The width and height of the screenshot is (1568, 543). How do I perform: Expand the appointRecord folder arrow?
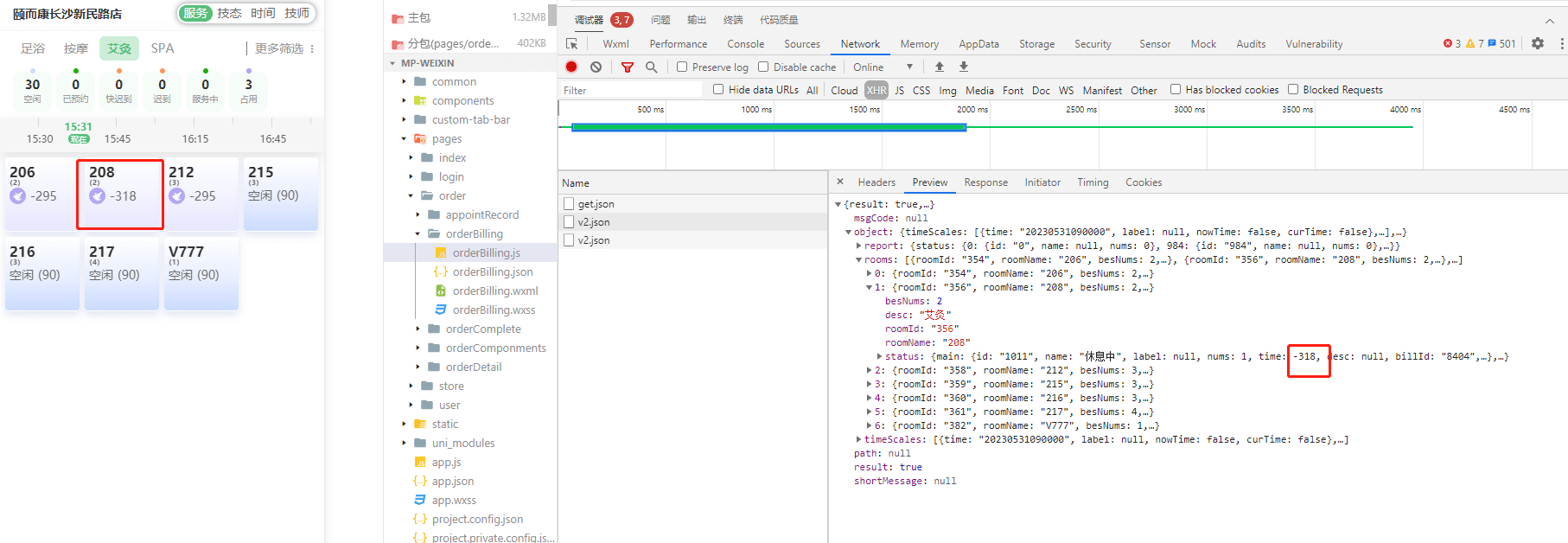click(417, 214)
